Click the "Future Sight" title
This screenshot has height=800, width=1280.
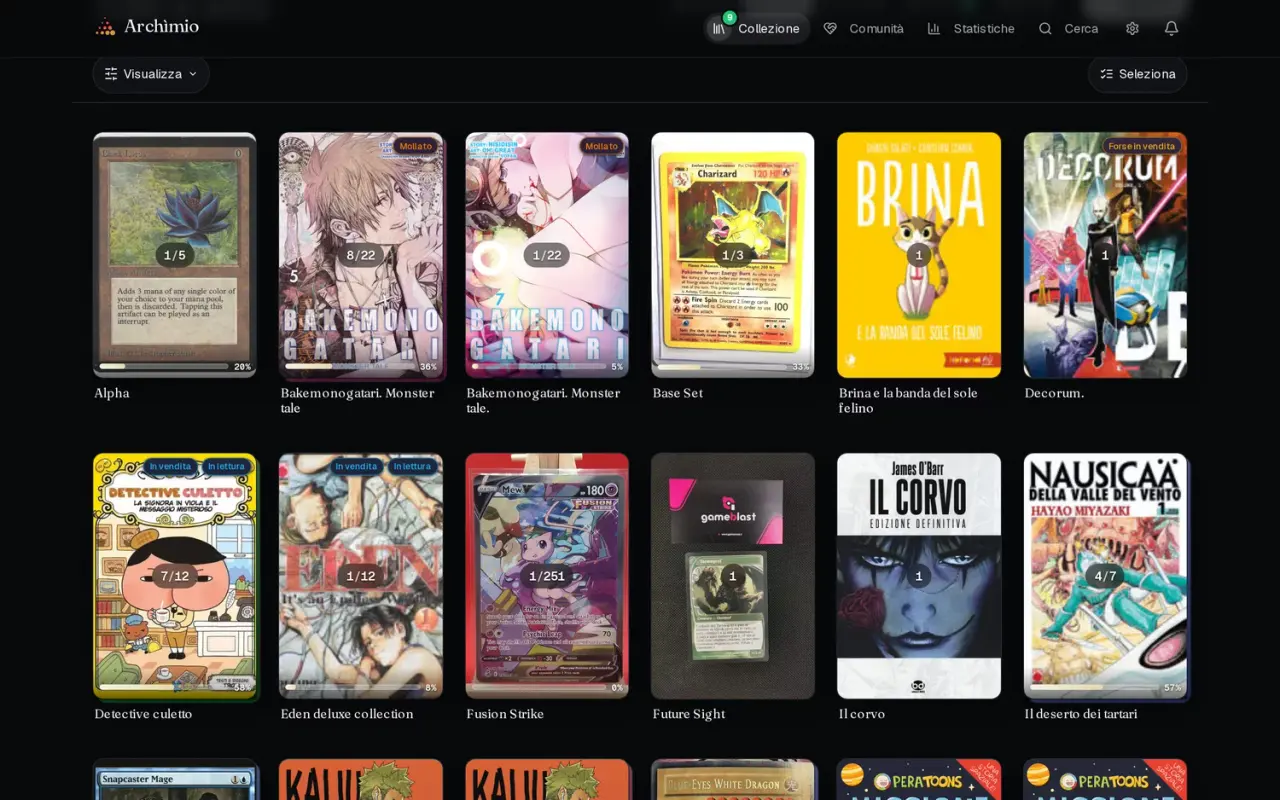pyautogui.click(x=689, y=714)
